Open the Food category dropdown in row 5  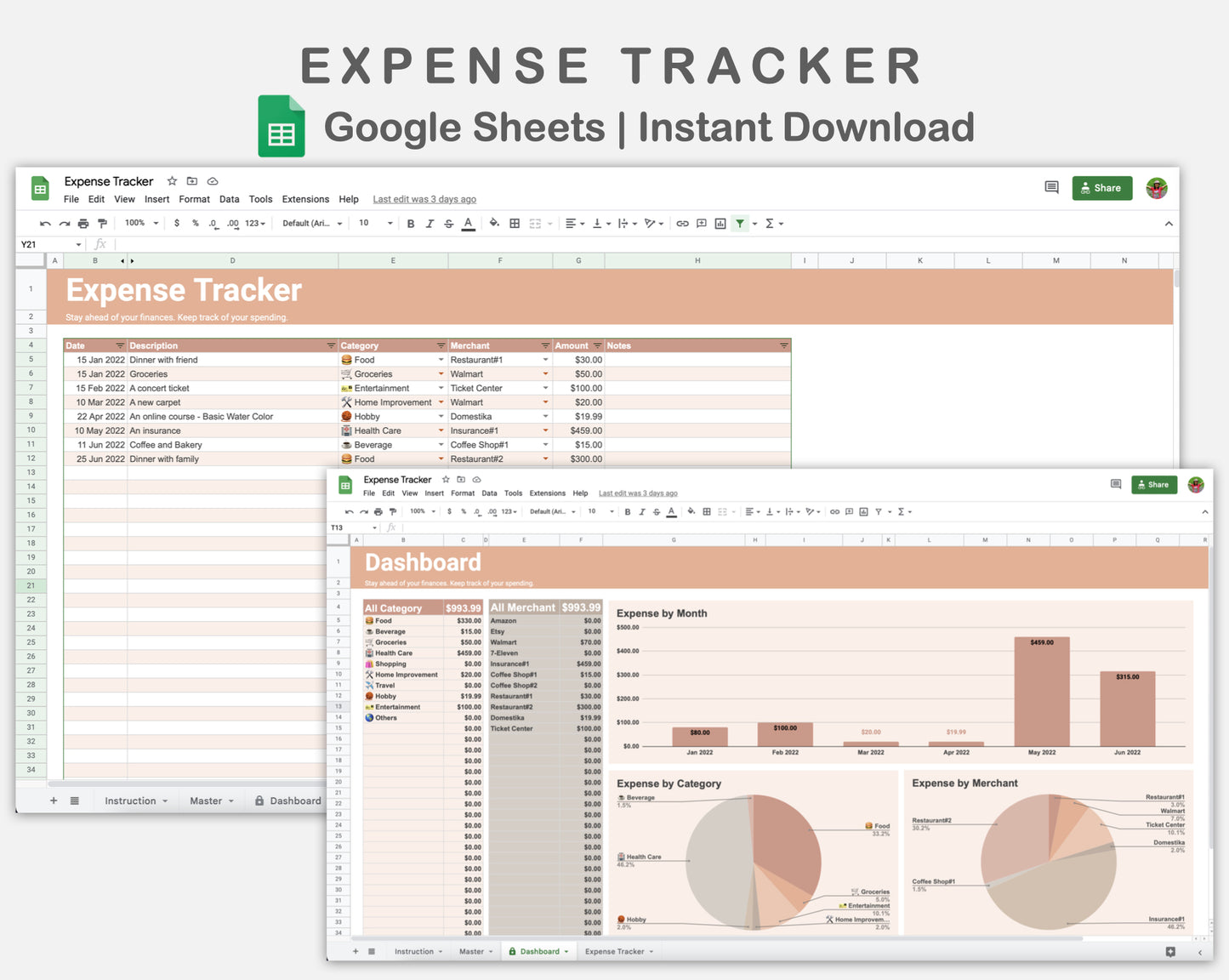[x=440, y=359]
